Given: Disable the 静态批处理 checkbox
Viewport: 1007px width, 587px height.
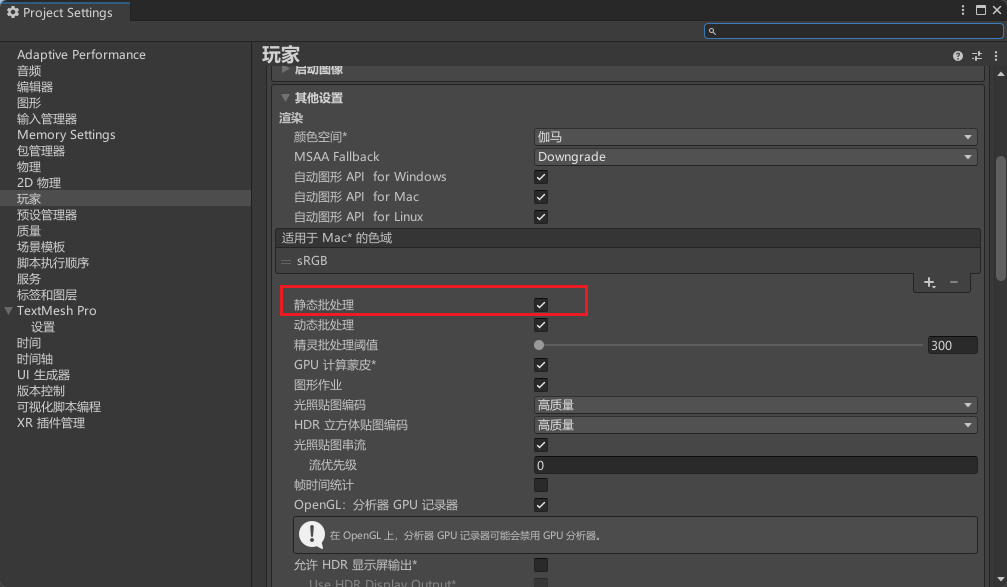Looking at the screenshot, I should [x=541, y=304].
